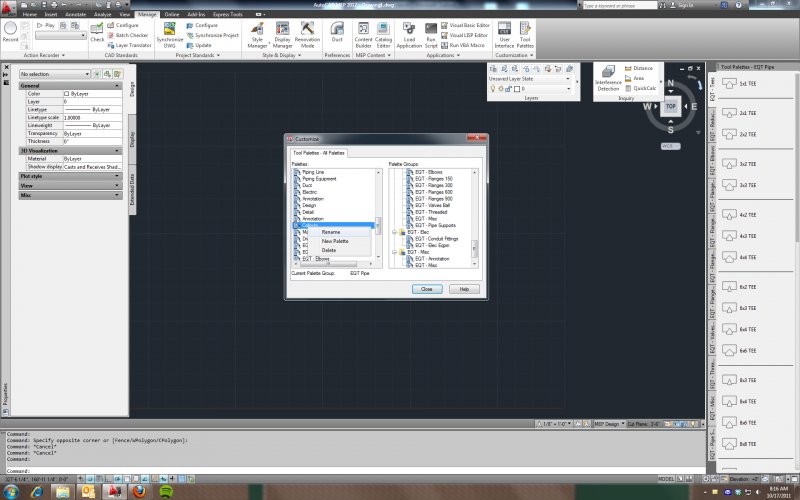Open the Catalog Editor

(383, 35)
